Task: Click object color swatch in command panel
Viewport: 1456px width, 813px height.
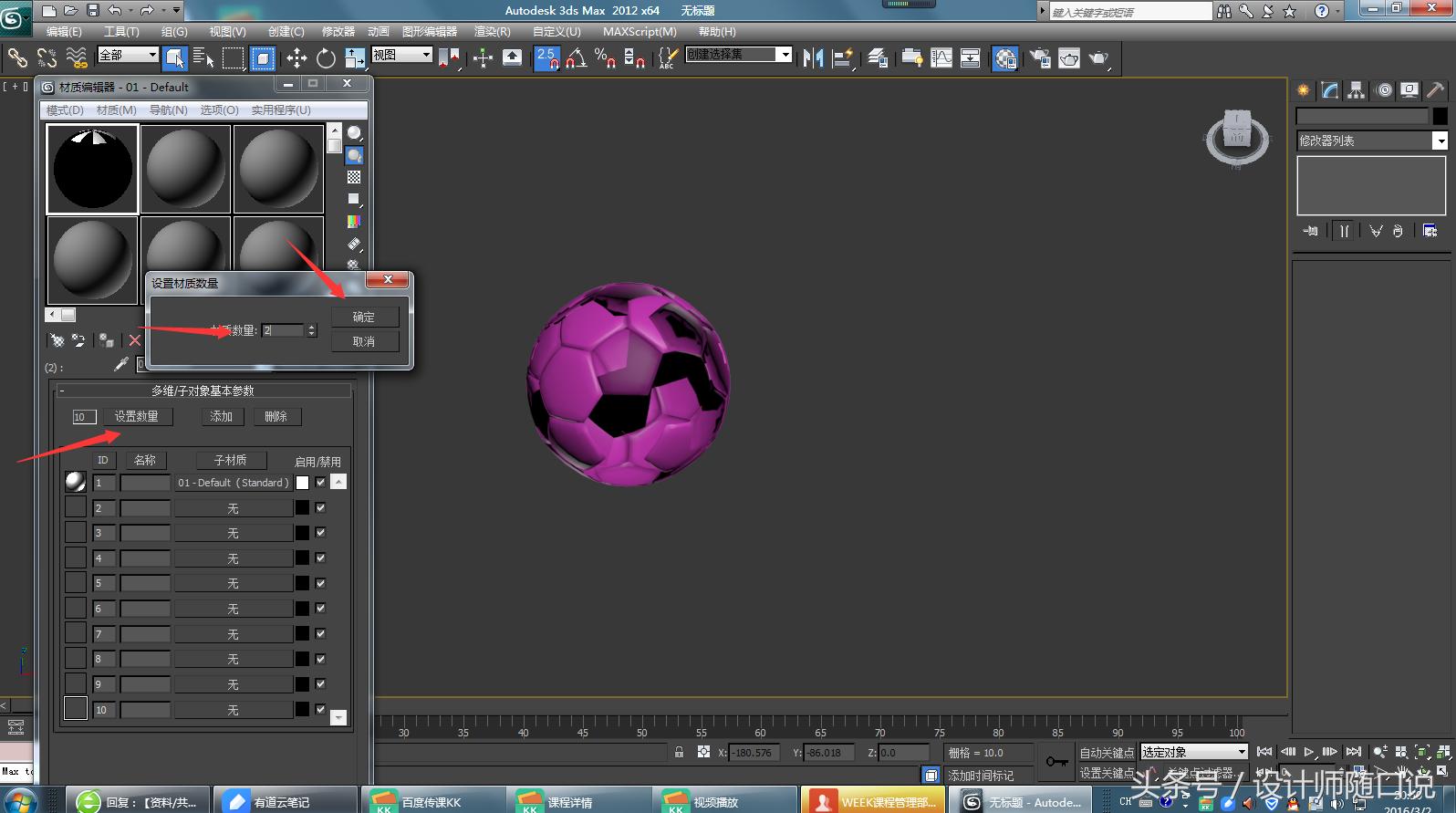Action: pos(1440,116)
